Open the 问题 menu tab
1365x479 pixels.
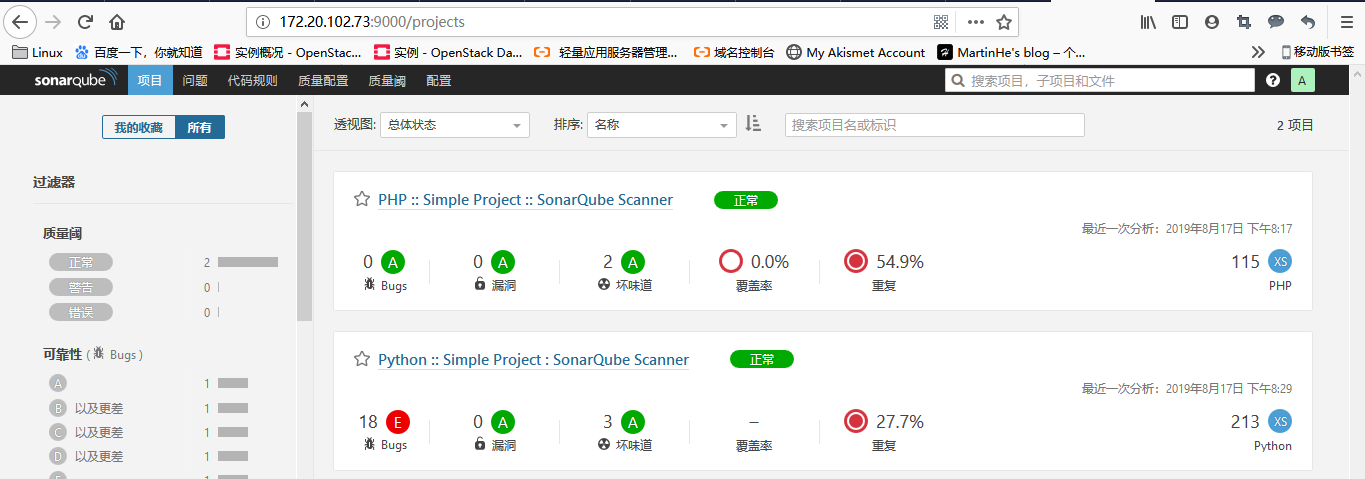click(x=195, y=81)
